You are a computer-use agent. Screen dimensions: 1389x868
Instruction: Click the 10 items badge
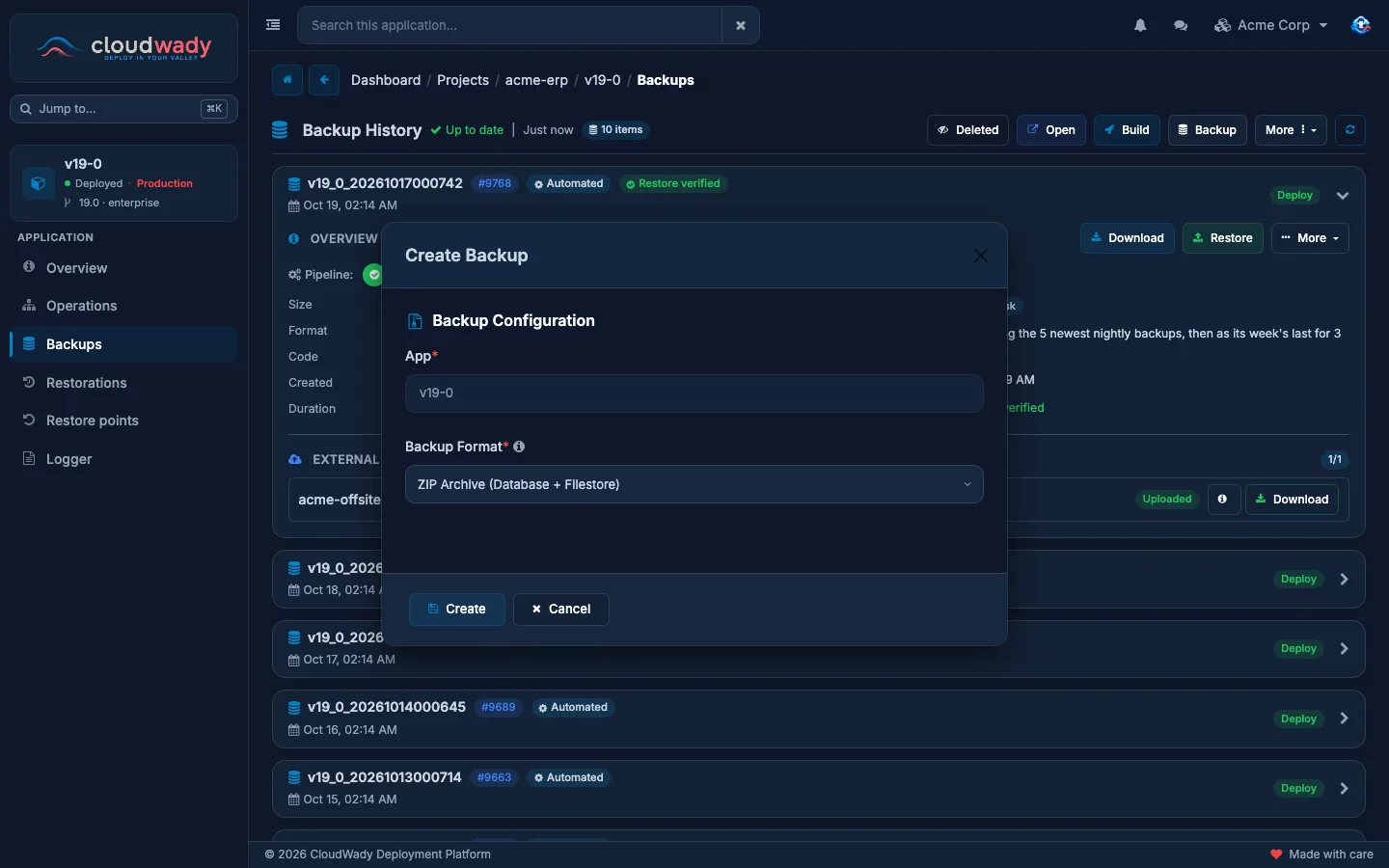coord(615,129)
